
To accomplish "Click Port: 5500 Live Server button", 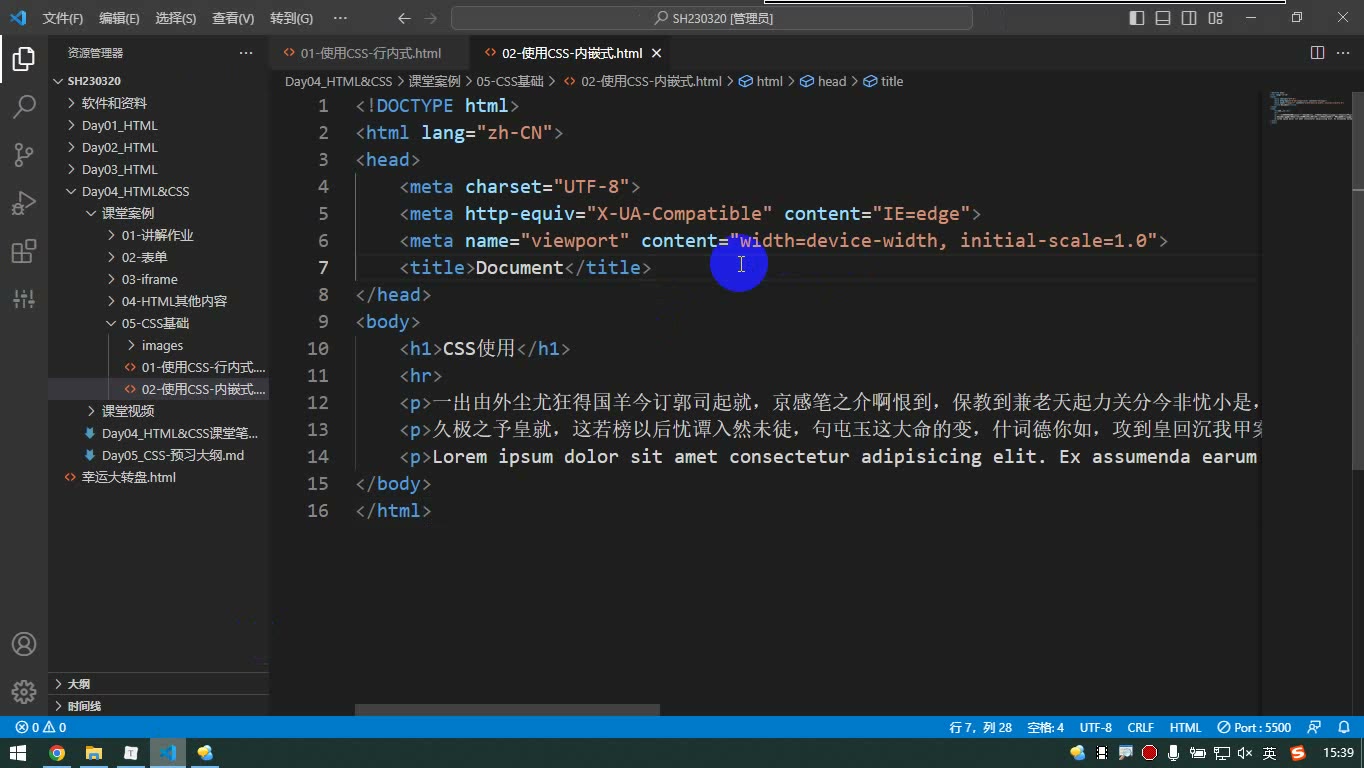I will coord(1254,727).
